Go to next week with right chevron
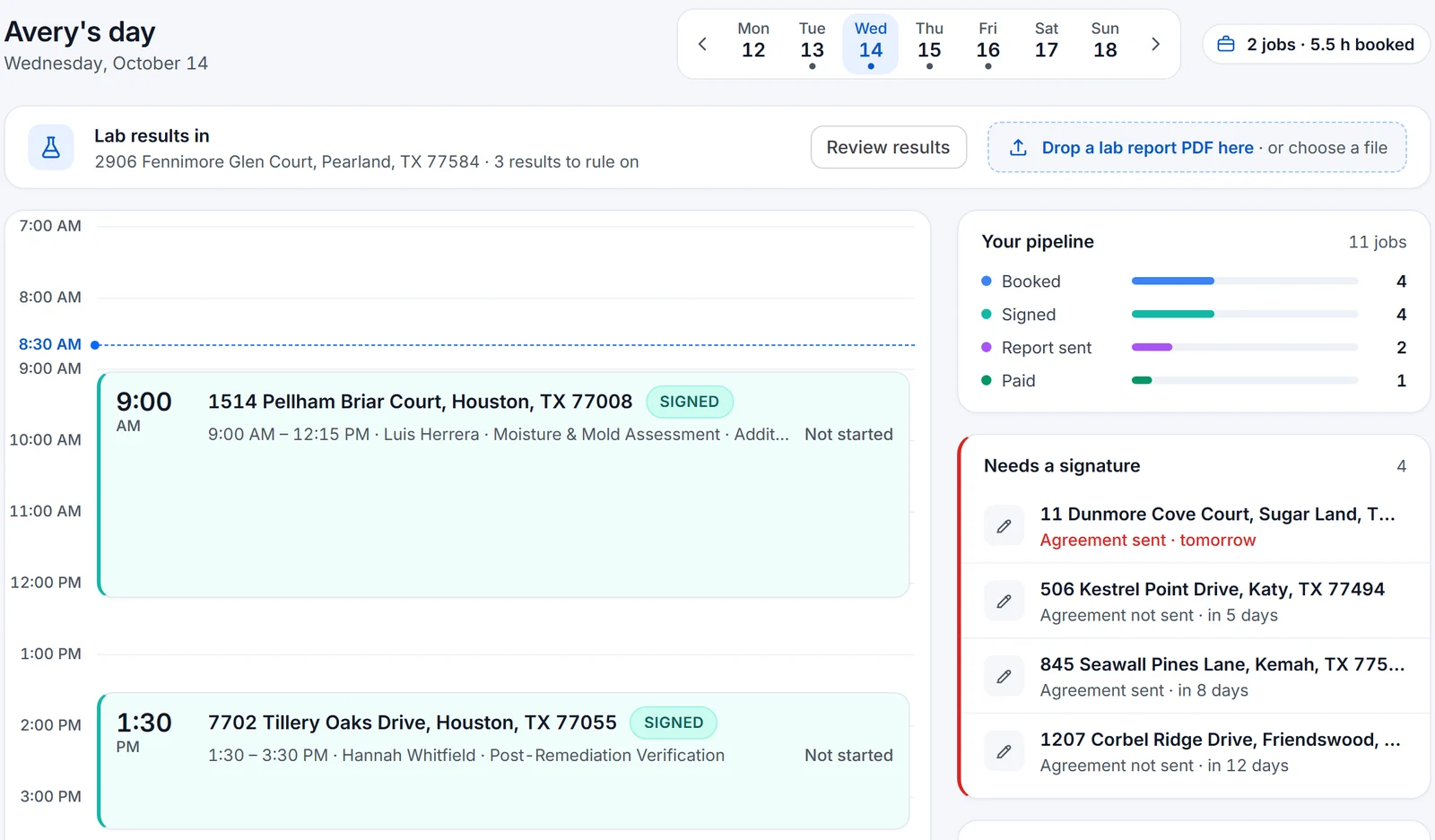This screenshot has height=840, width=1435. coord(1155,44)
